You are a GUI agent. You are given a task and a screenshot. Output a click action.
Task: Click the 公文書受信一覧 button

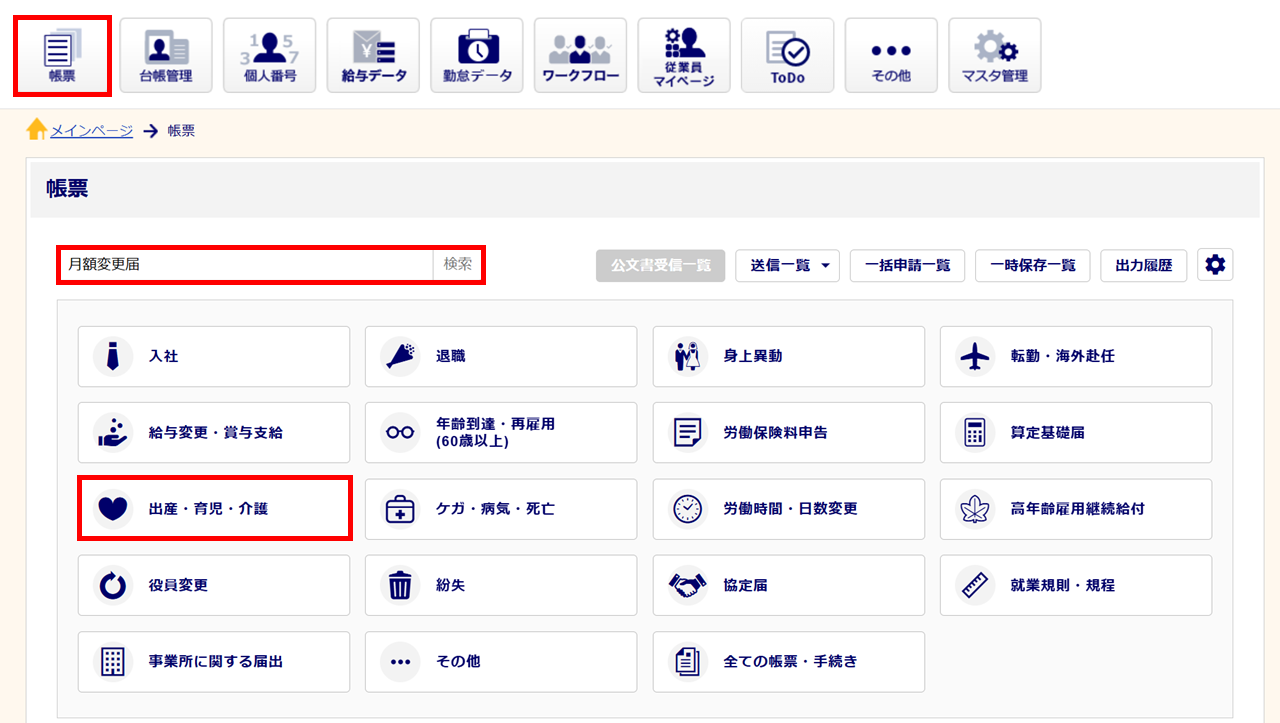(660, 265)
